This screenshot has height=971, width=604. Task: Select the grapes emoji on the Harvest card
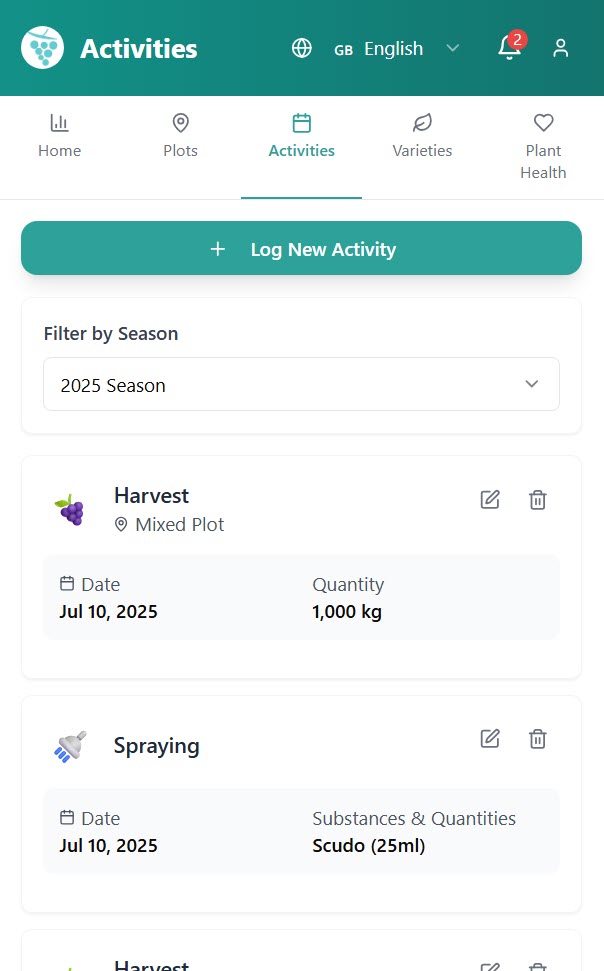pyautogui.click(x=69, y=509)
